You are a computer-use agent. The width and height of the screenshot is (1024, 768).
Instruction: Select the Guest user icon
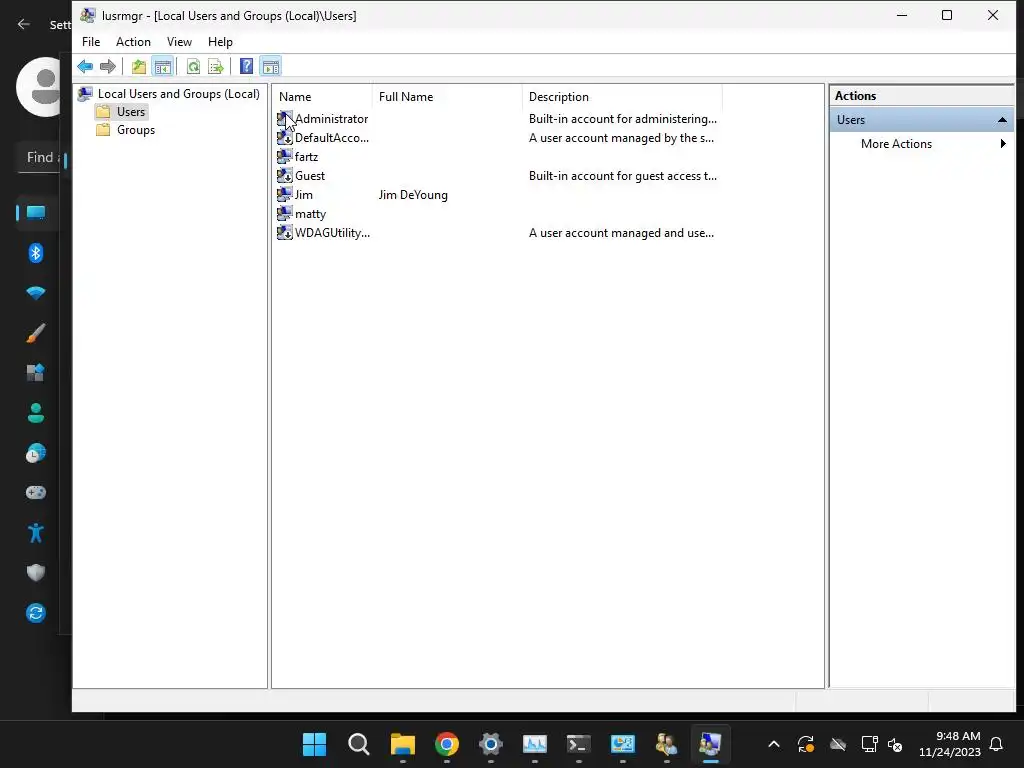pos(284,176)
